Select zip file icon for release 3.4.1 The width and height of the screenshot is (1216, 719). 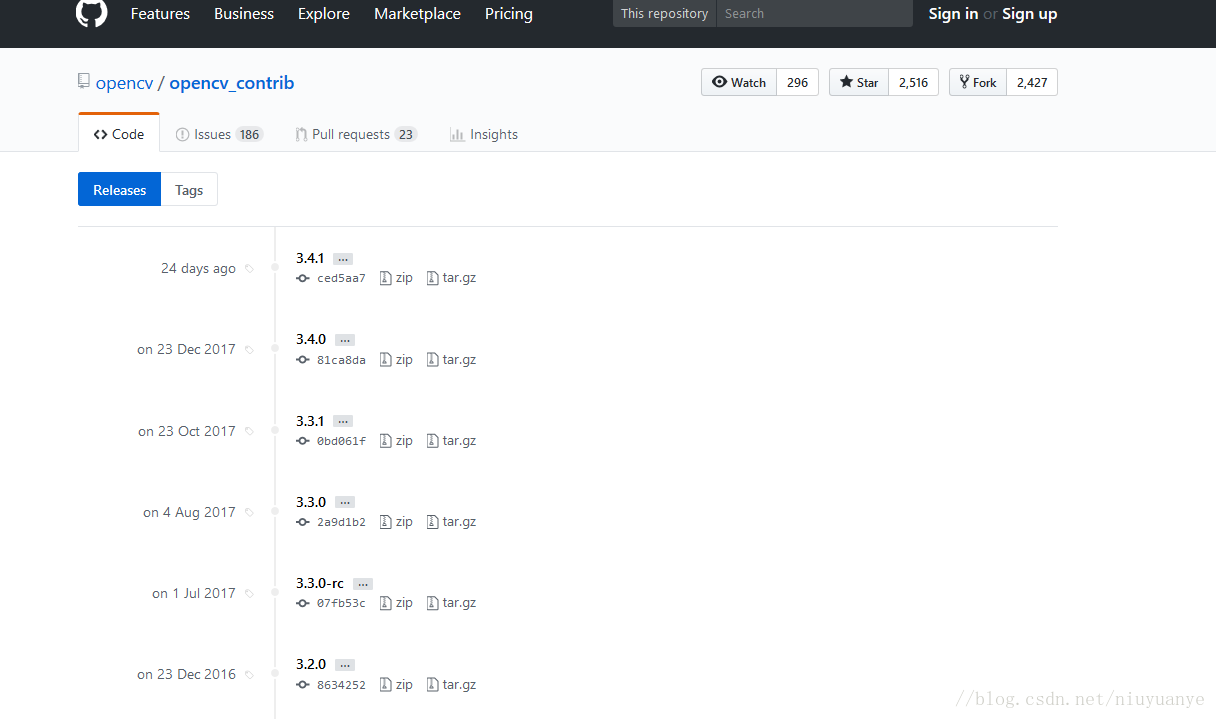click(386, 278)
